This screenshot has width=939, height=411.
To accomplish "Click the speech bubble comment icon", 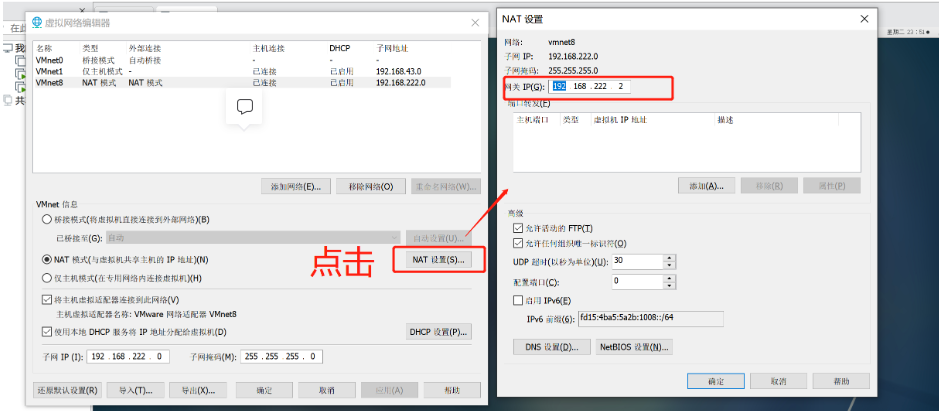I will [244, 106].
